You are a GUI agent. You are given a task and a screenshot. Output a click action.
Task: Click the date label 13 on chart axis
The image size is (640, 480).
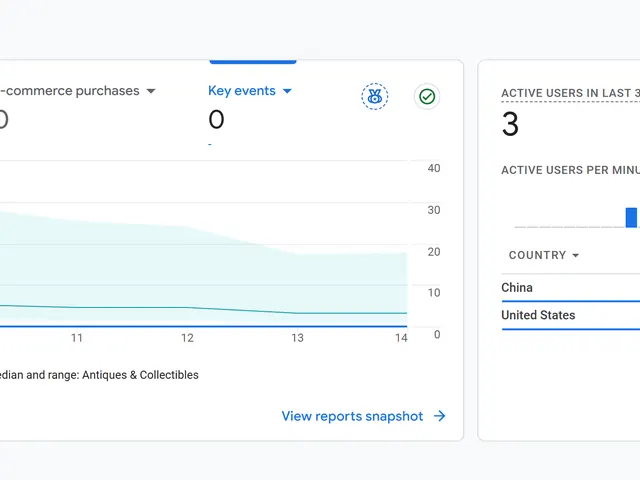[x=298, y=338]
